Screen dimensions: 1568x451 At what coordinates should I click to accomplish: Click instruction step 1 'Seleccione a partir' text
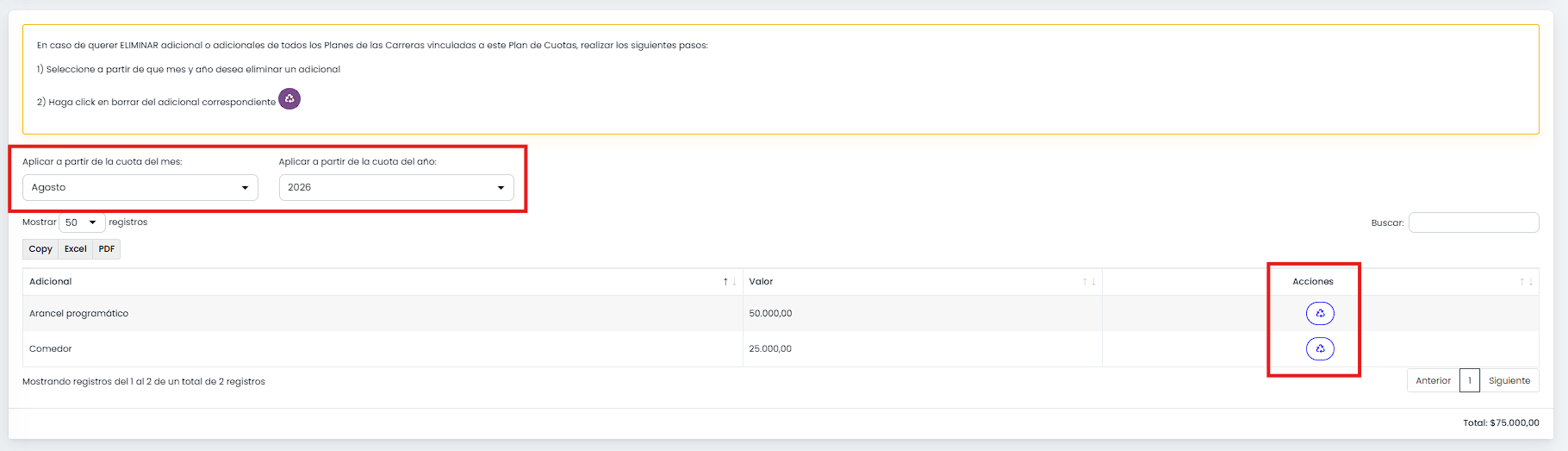[x=189, y=69]
